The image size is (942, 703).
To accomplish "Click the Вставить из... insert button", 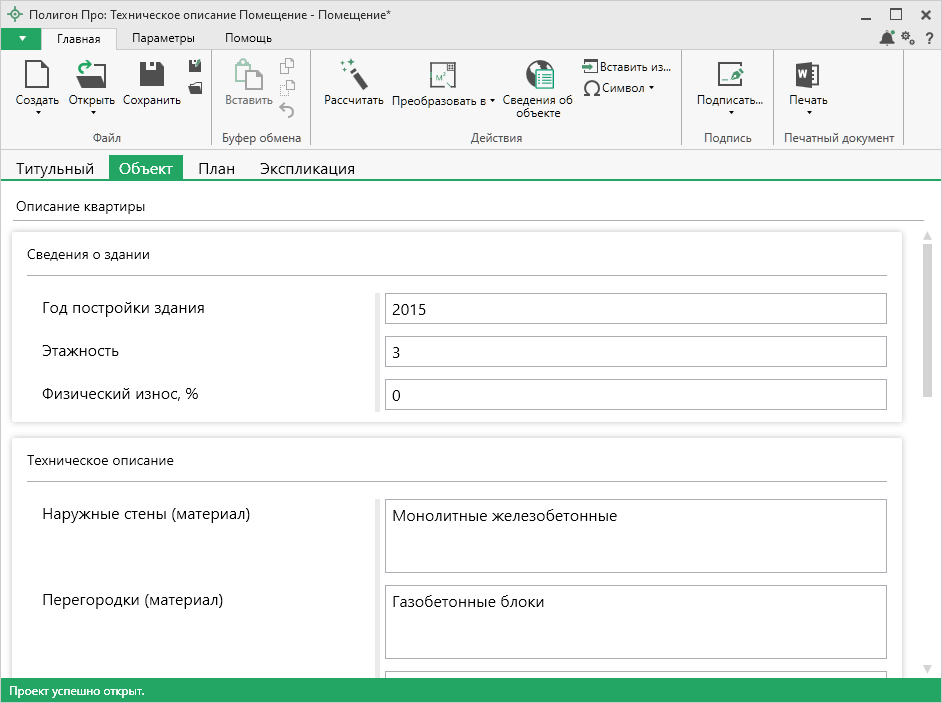I will coord(627,67).
